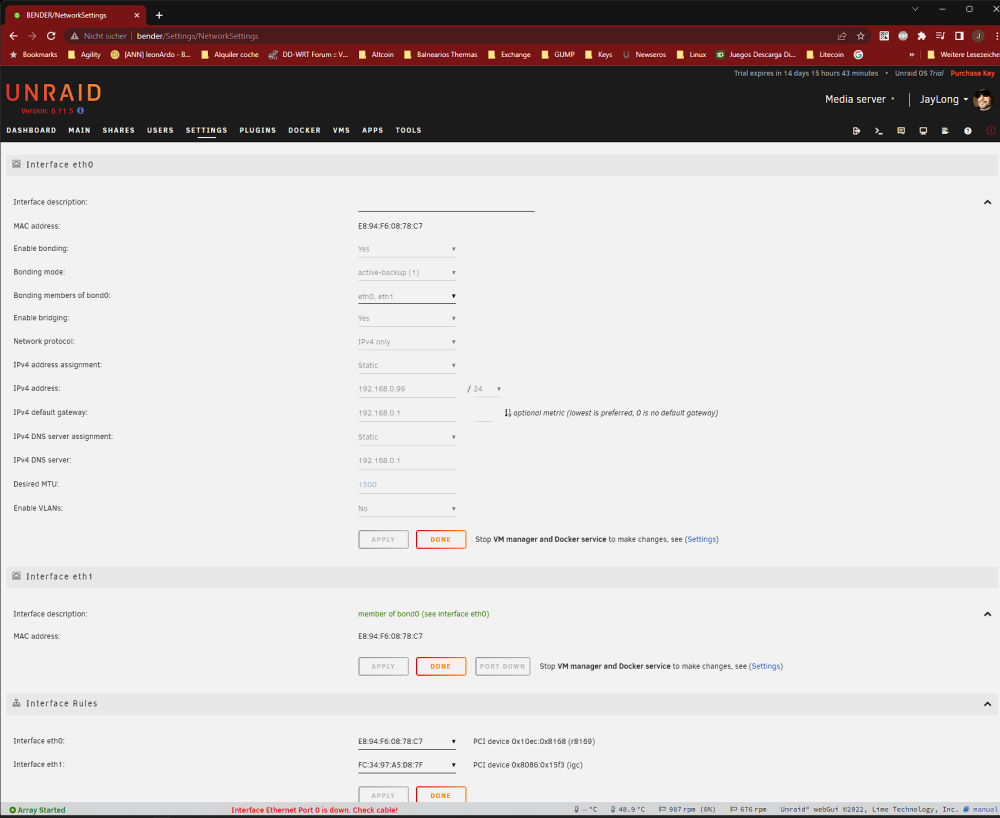1000x818 pixels.
Task: Click the share page icon in address bar
Action: [842, 36]
